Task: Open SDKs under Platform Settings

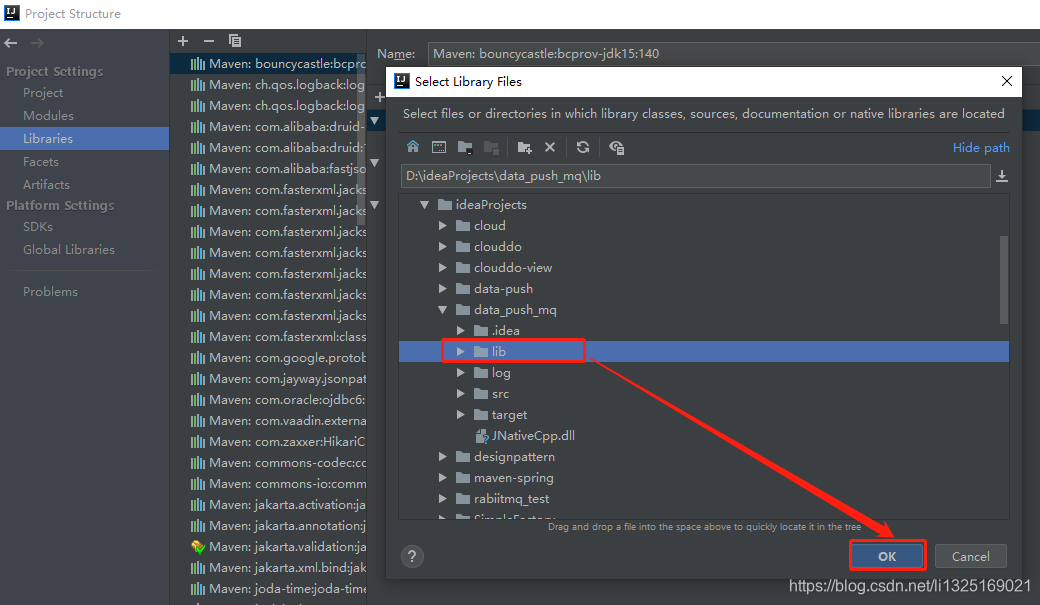Action: point(38,227)
